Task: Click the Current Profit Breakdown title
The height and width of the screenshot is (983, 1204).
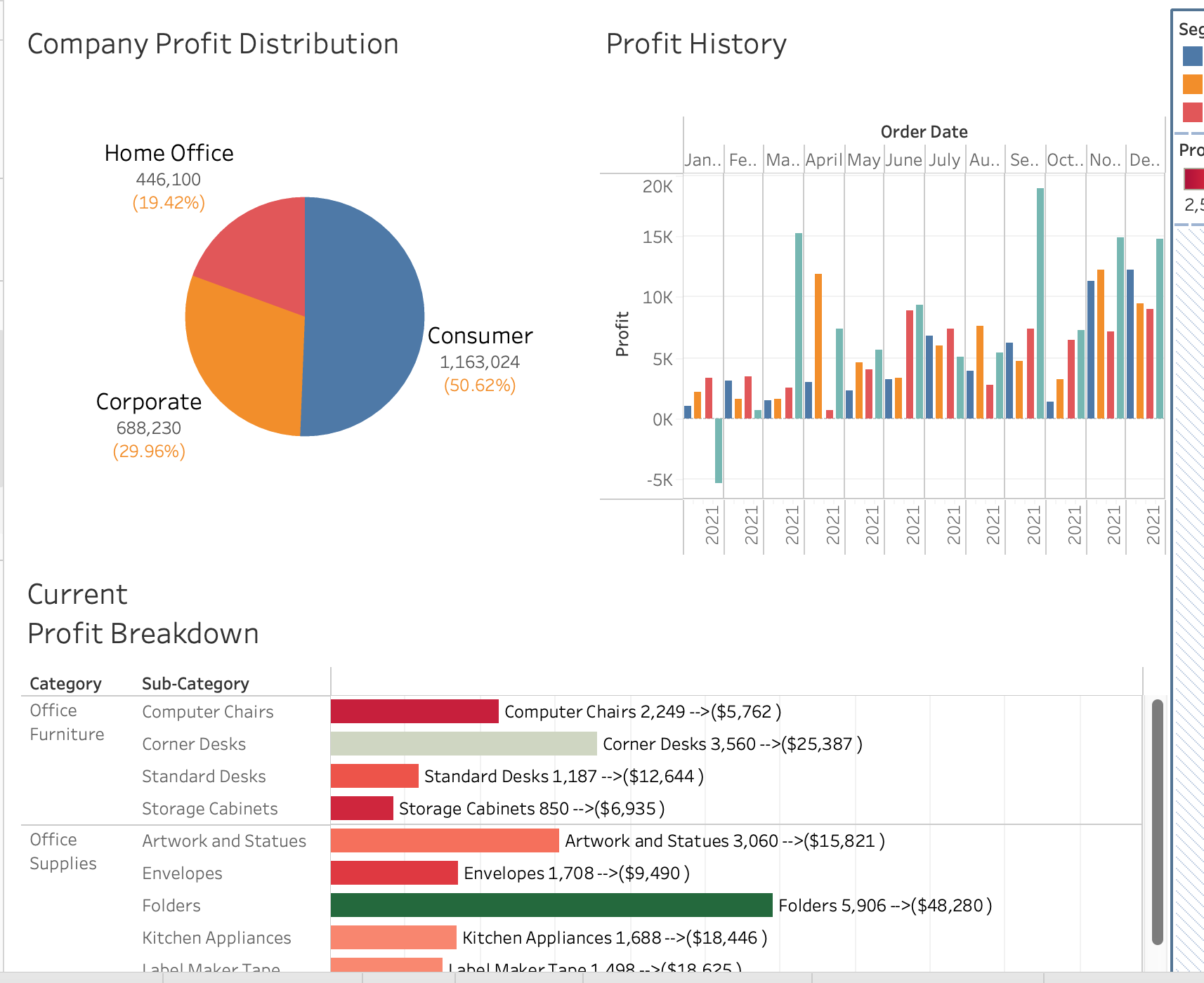Action: coord(143,614)
